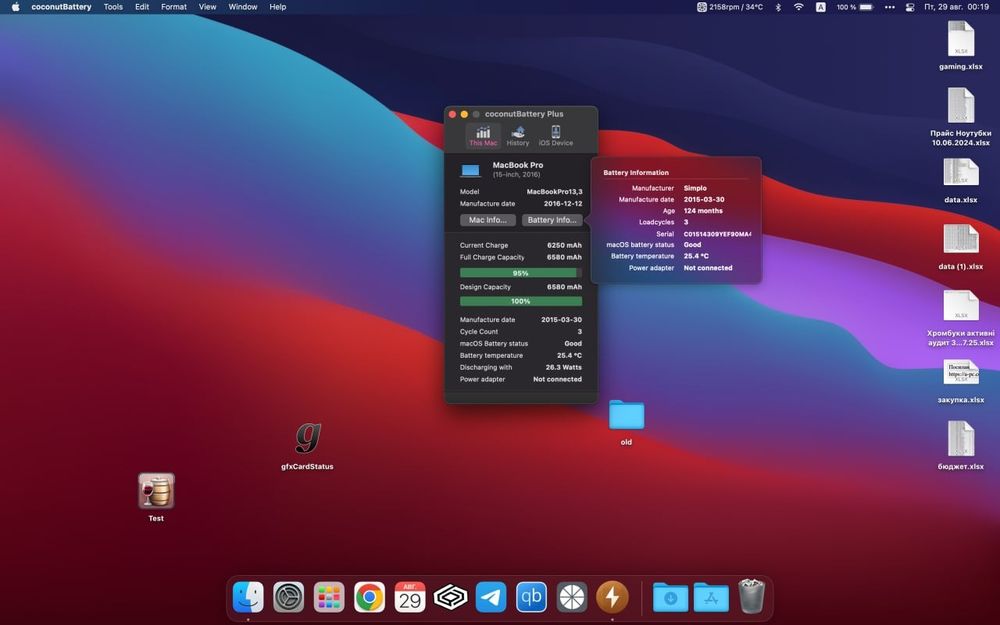
Task: Click the Model value MacBookPro13,3
Action: (554, 192)
